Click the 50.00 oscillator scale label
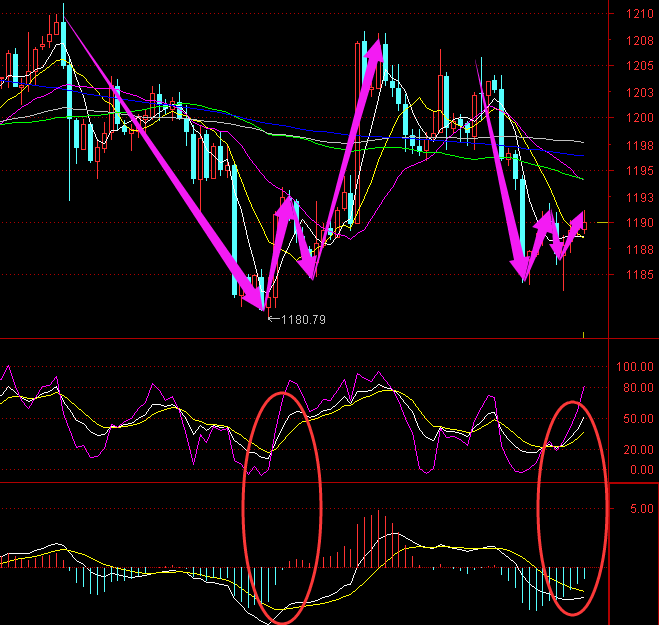The image size is (659, 625). click(638, 419)
